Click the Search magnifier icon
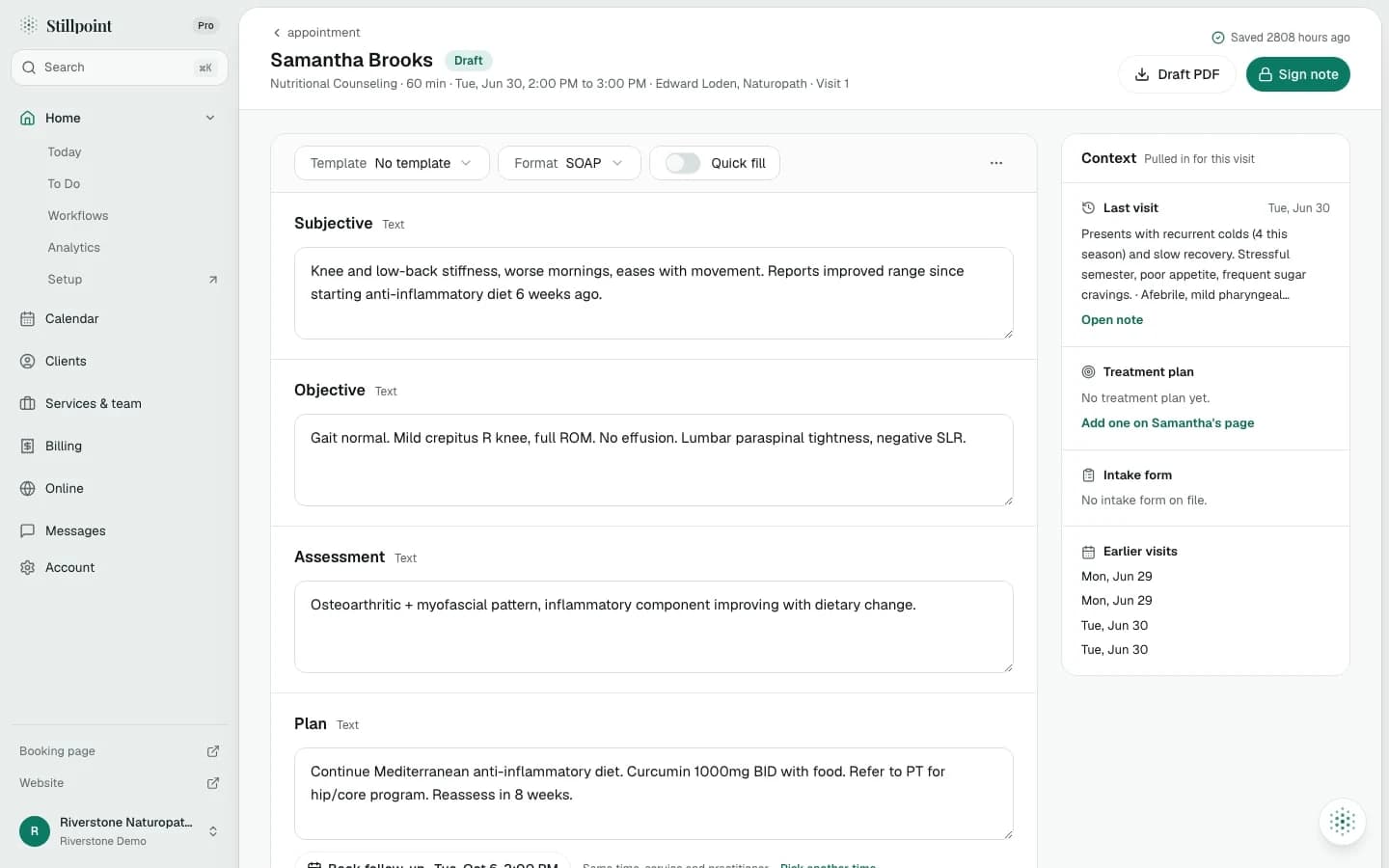Image resolution: width=1389 pixels, height=868 pixels. (29, 68)
